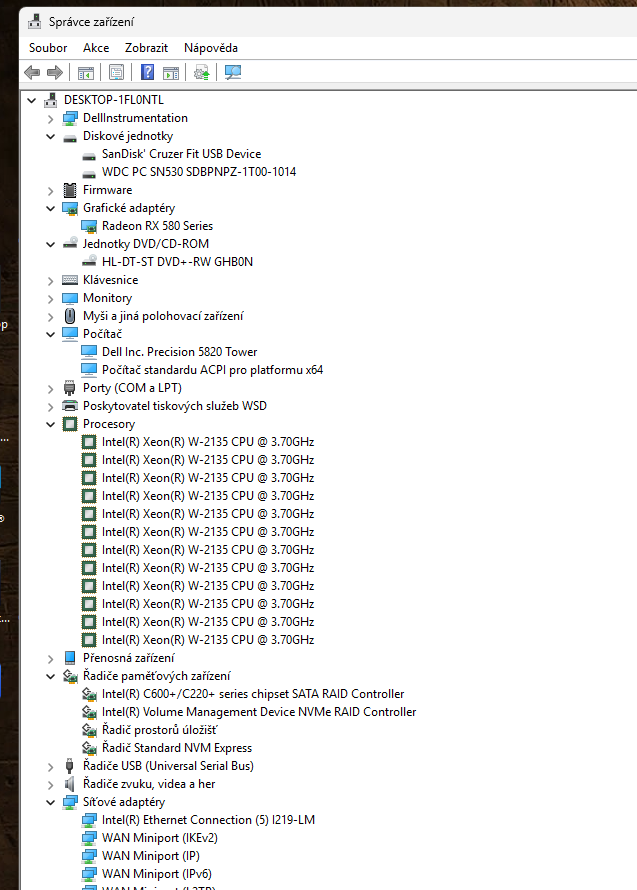Viewport: 637px width, 890px height.
Task: Expand the Monitory node
Action: [51, 299]
